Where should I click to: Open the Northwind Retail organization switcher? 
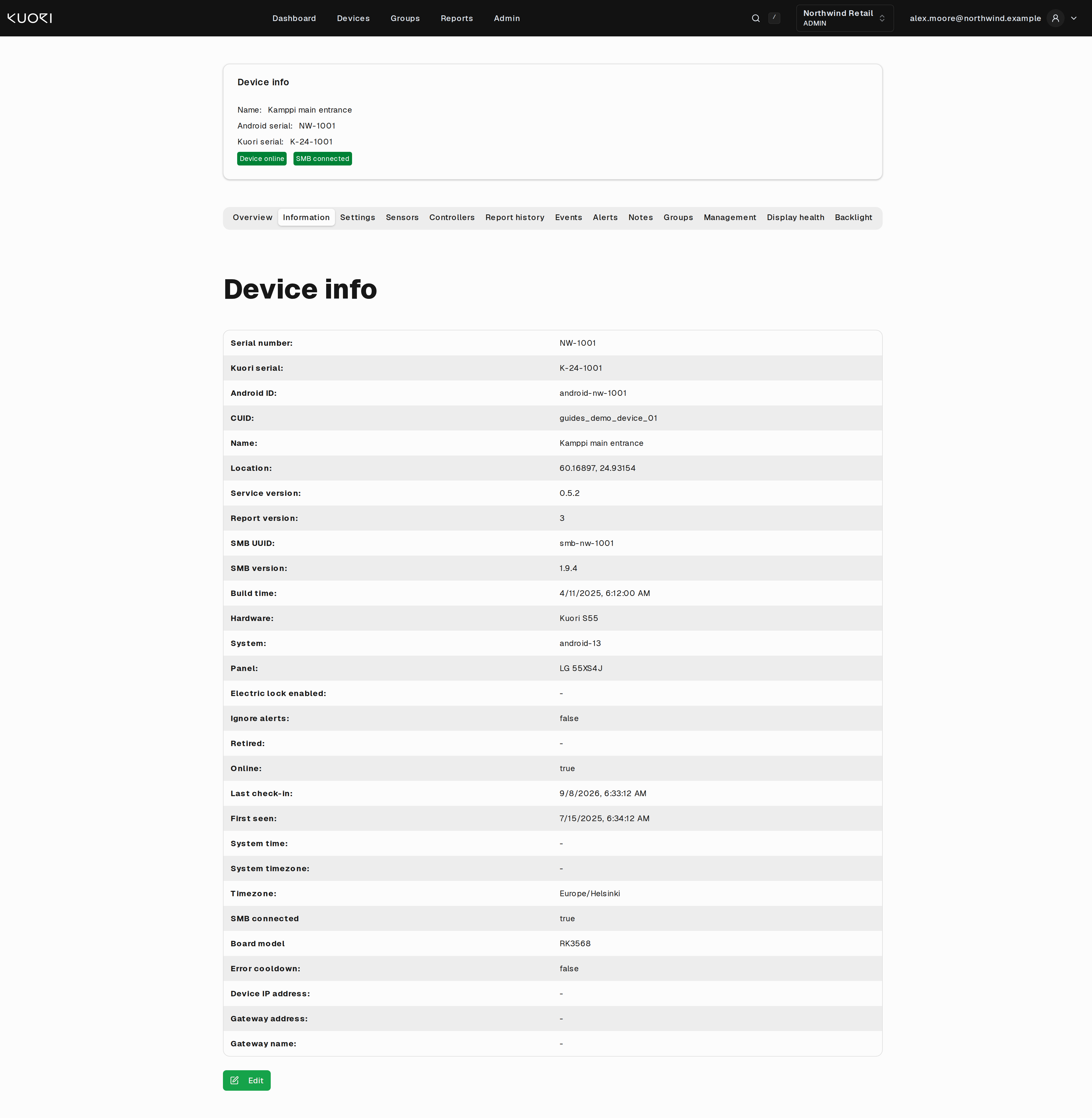pyautogui.click(x=844, y=18)
